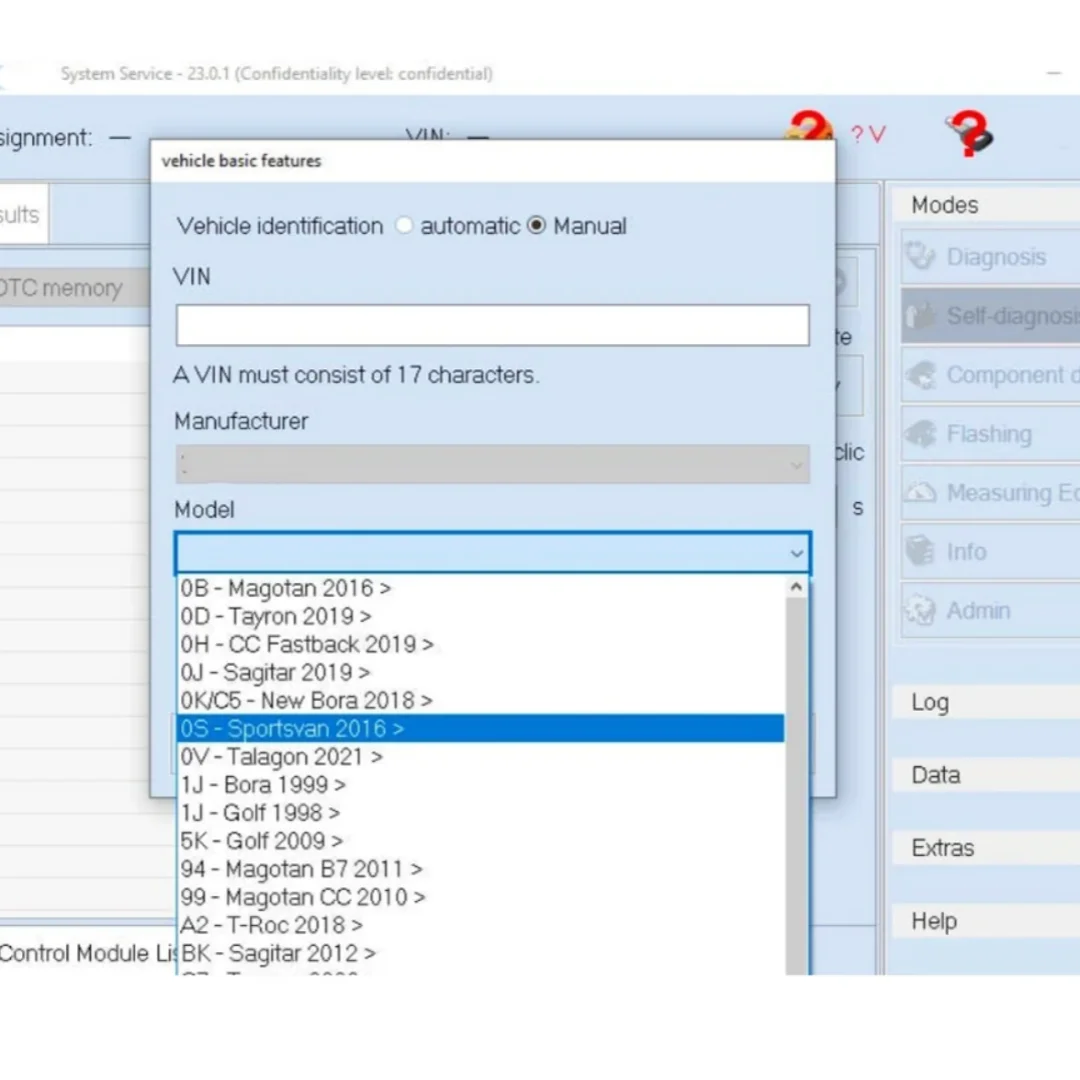Screen dimensions: 1080x1080
Task: Click red question mark connection icon
Action: click(x=808, y=125)
